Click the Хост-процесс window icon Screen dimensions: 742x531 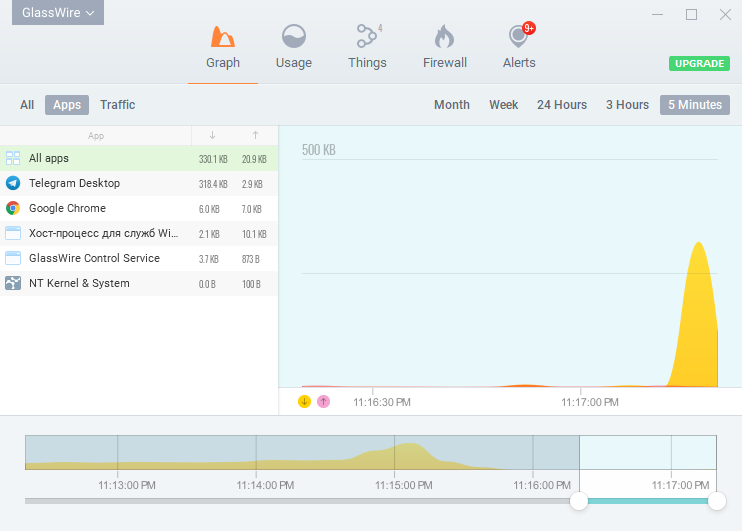(13, 233)
